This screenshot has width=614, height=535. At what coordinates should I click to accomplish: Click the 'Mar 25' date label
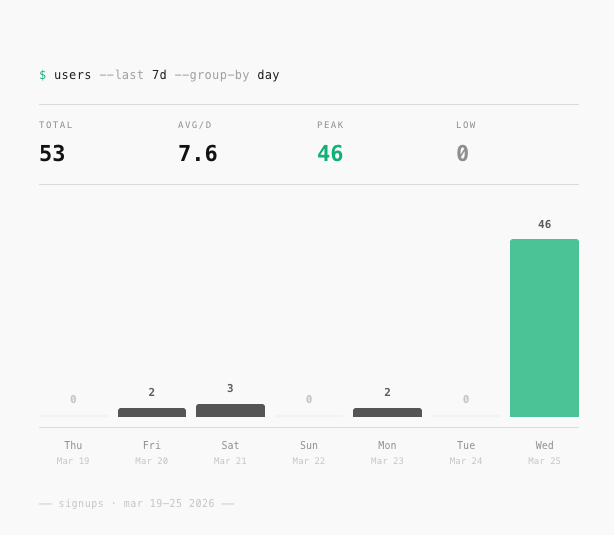click(544, 461)
